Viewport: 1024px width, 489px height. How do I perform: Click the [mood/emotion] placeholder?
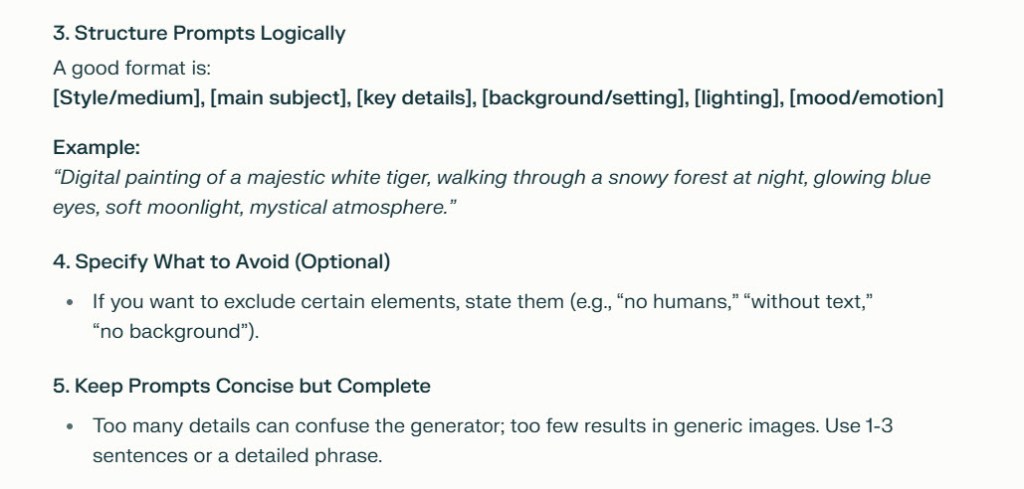point(866,98)
